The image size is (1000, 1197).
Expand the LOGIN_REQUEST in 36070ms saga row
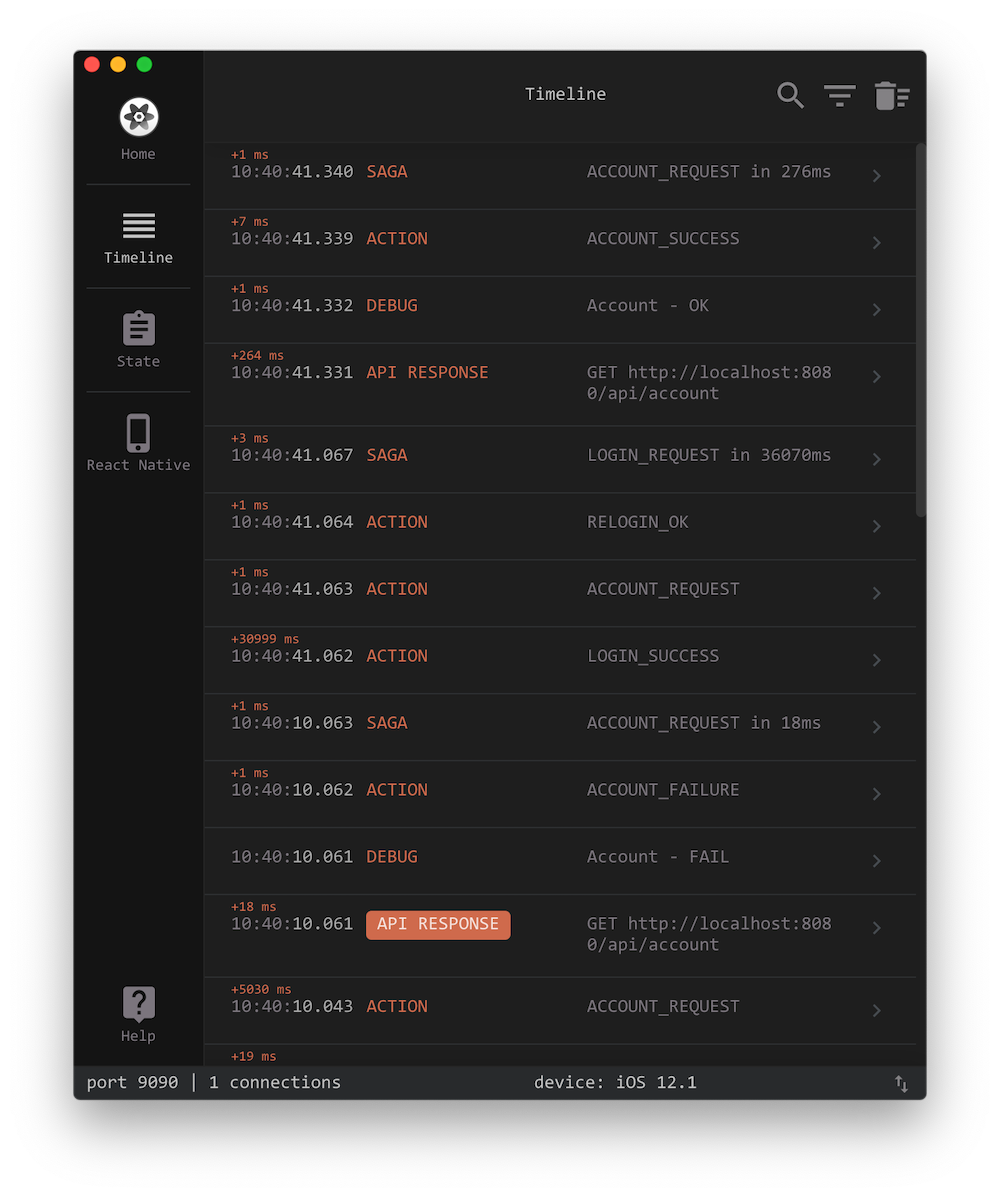point(876,460)
